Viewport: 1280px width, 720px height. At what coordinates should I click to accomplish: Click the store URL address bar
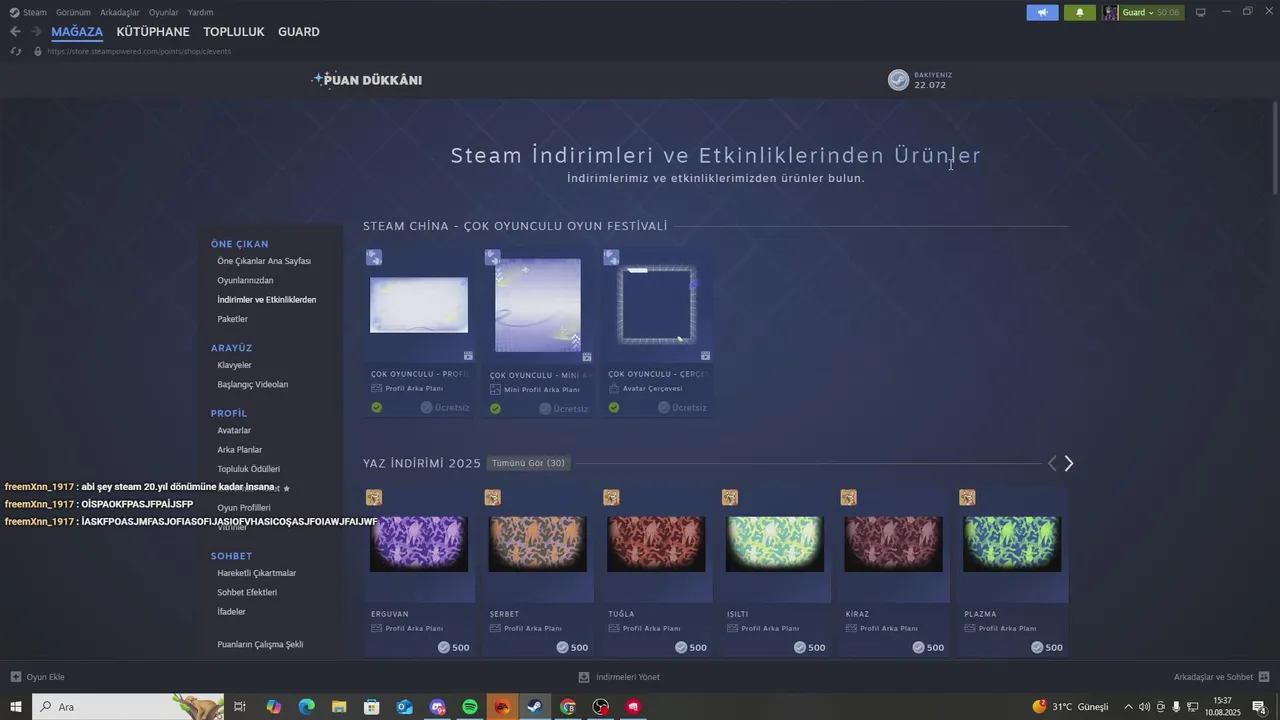139,51
